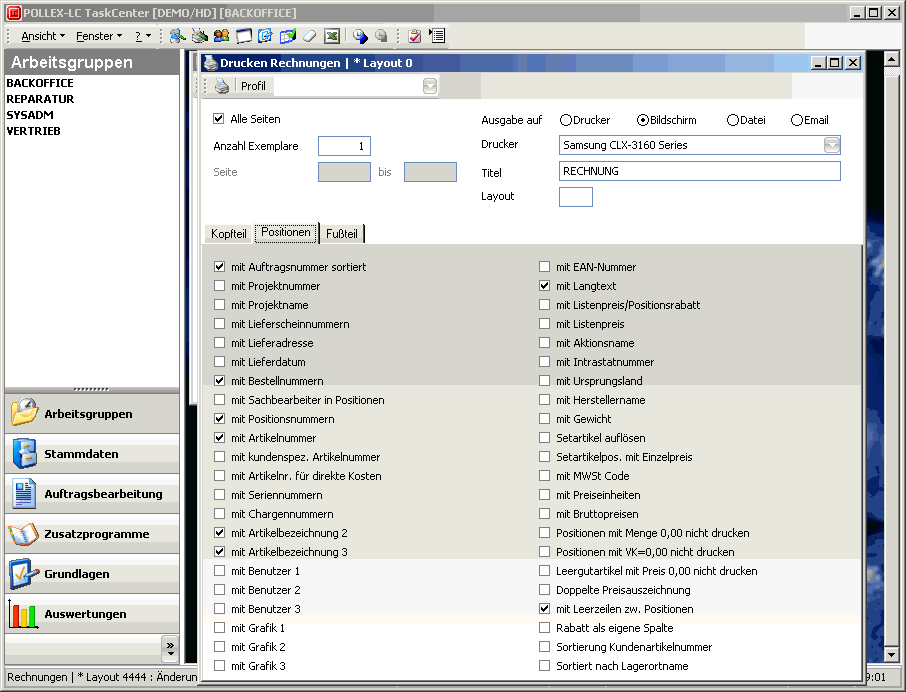The height and width of the screenshot is (692, 906).
Task: Uncheck 'mit Langtext' option
Action: pos(545,286)
